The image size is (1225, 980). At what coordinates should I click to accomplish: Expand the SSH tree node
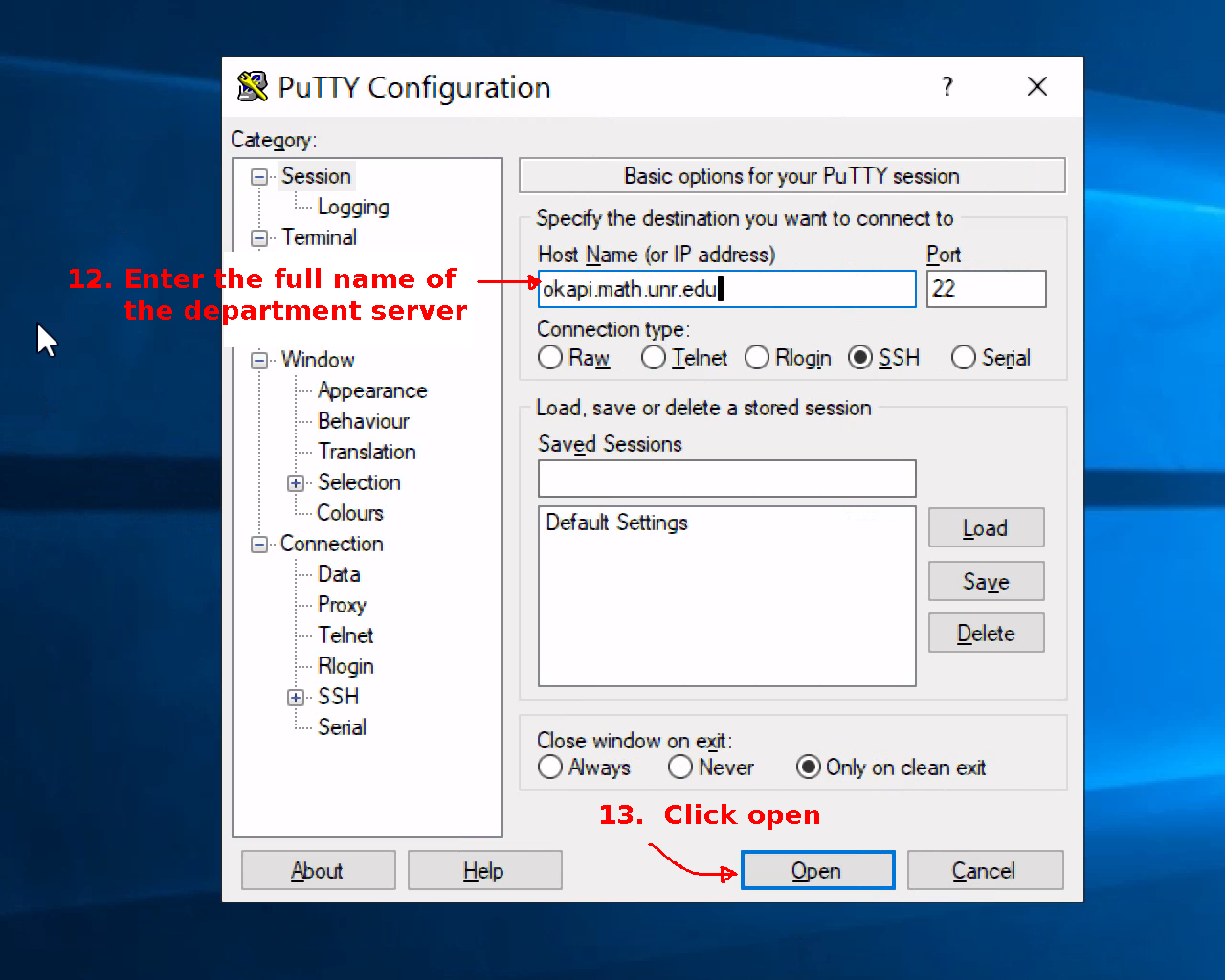tap(296, 698)
